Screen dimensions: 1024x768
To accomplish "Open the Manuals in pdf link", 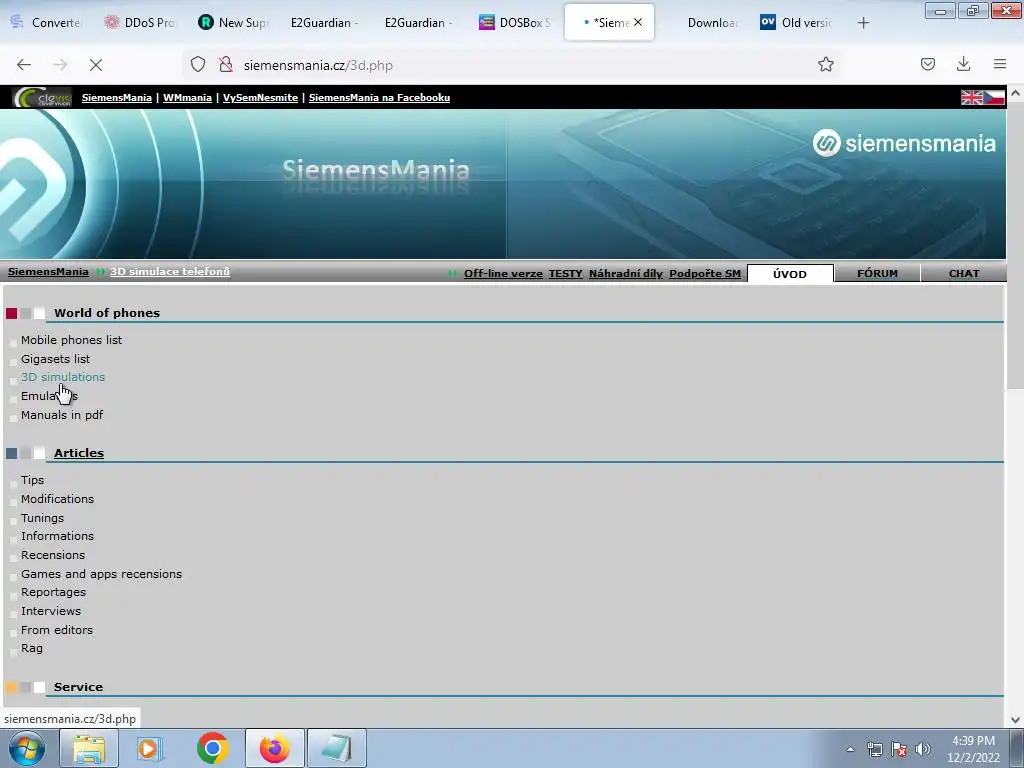I will [62, 415].
